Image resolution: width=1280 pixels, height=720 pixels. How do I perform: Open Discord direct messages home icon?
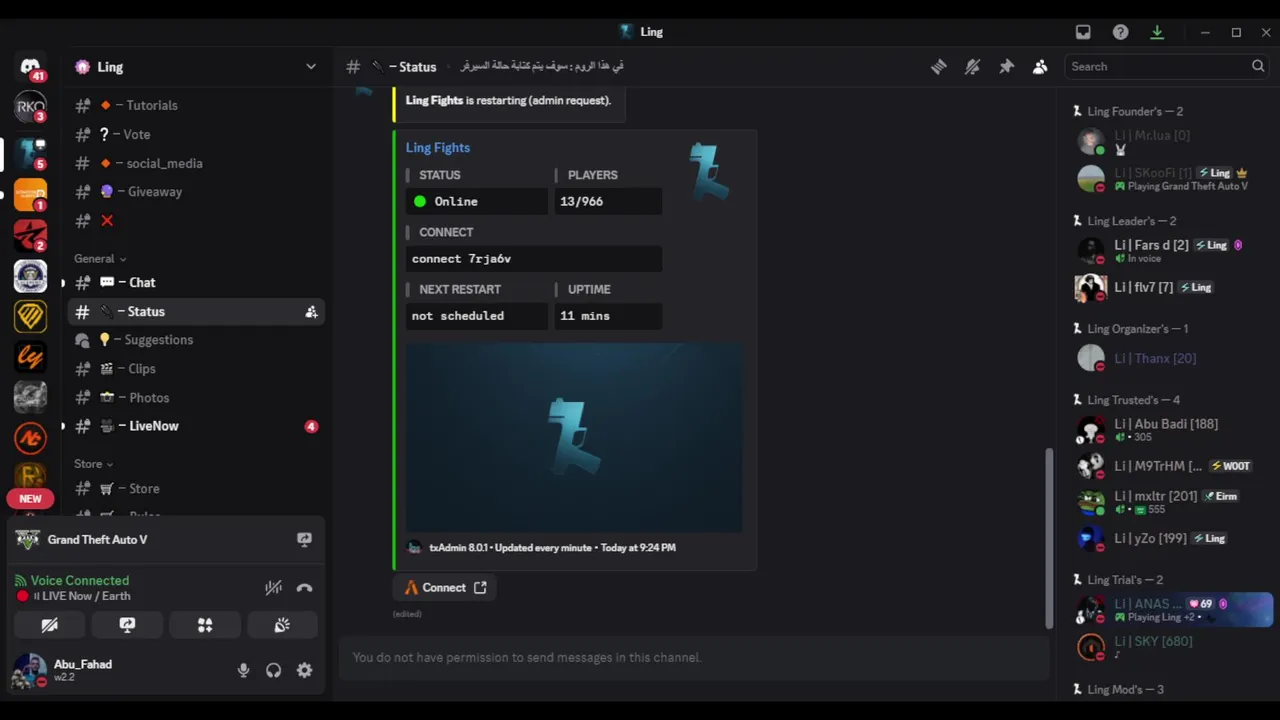(x=30, y=67)
